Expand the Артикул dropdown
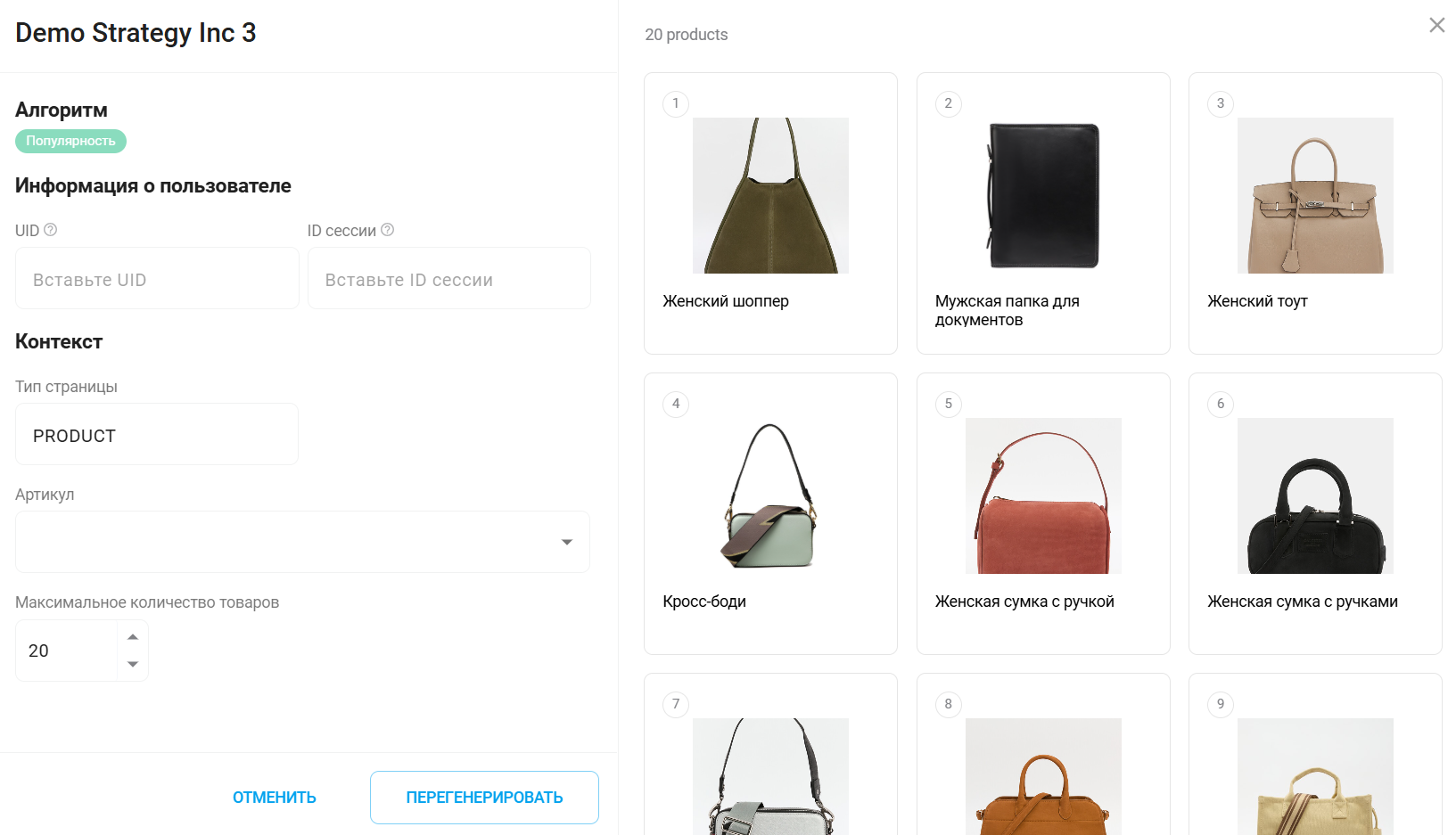This screenshot has height=835, width=1456. (x=566, y=542)
